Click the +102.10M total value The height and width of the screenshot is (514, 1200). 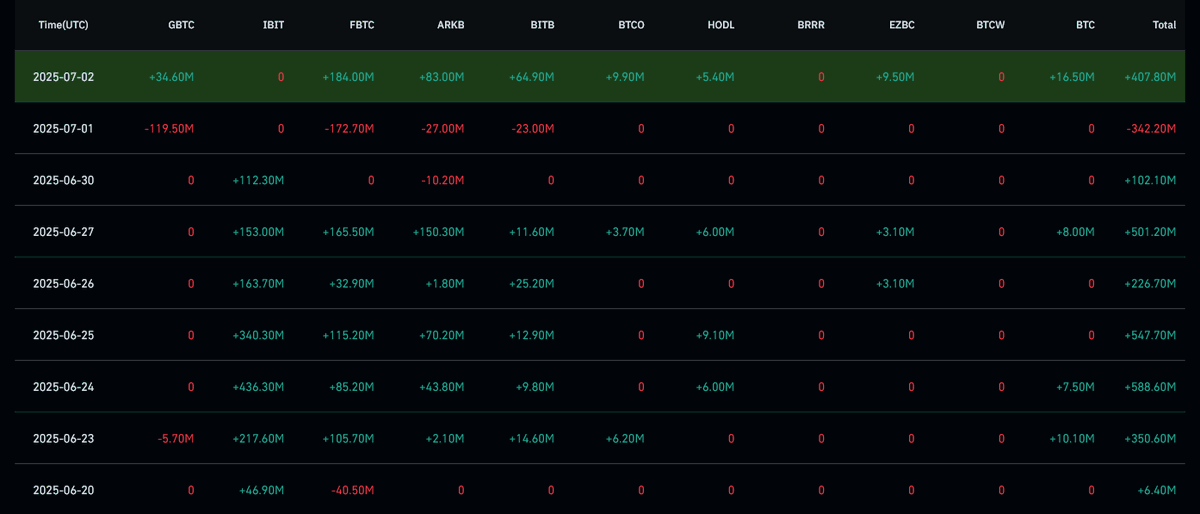pyautogui.click(x=1149, y=180)
